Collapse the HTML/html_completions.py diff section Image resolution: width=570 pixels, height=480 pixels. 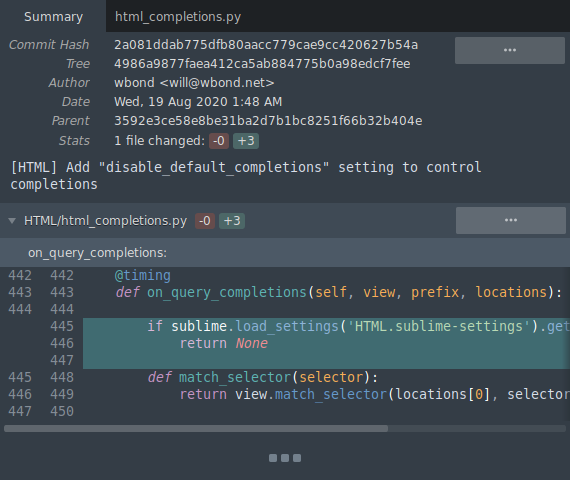click(12, 221)
